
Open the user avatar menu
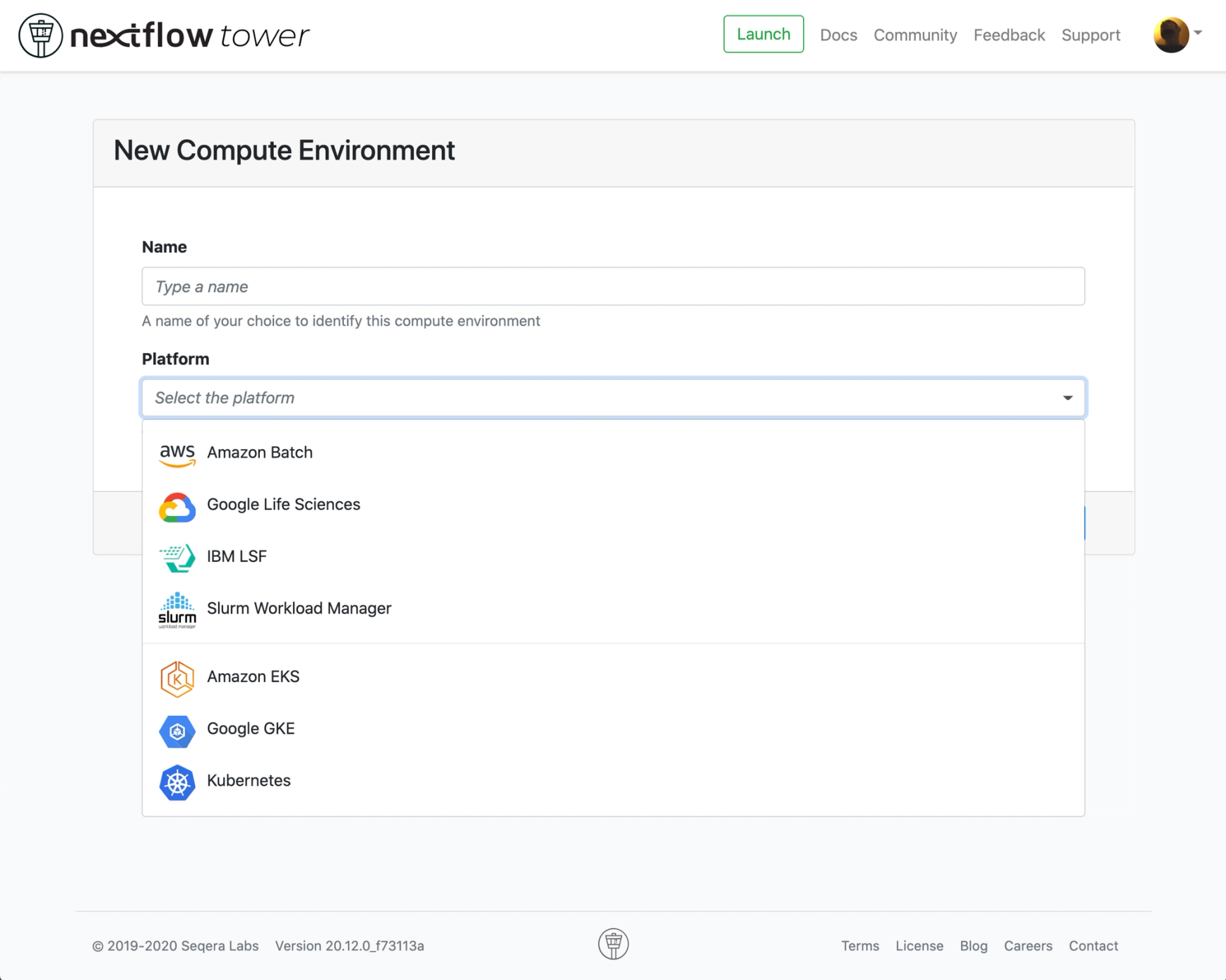point(1177,35)
